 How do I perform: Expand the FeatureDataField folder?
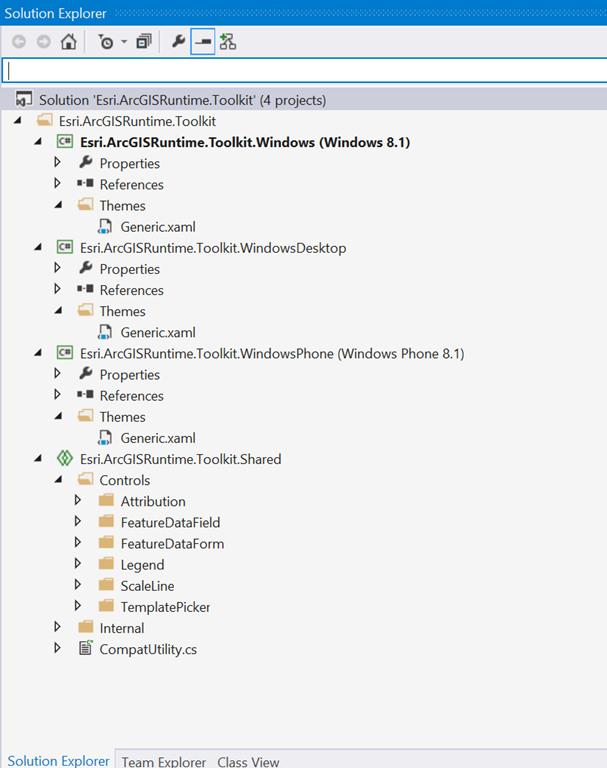[x=78, y=521]
